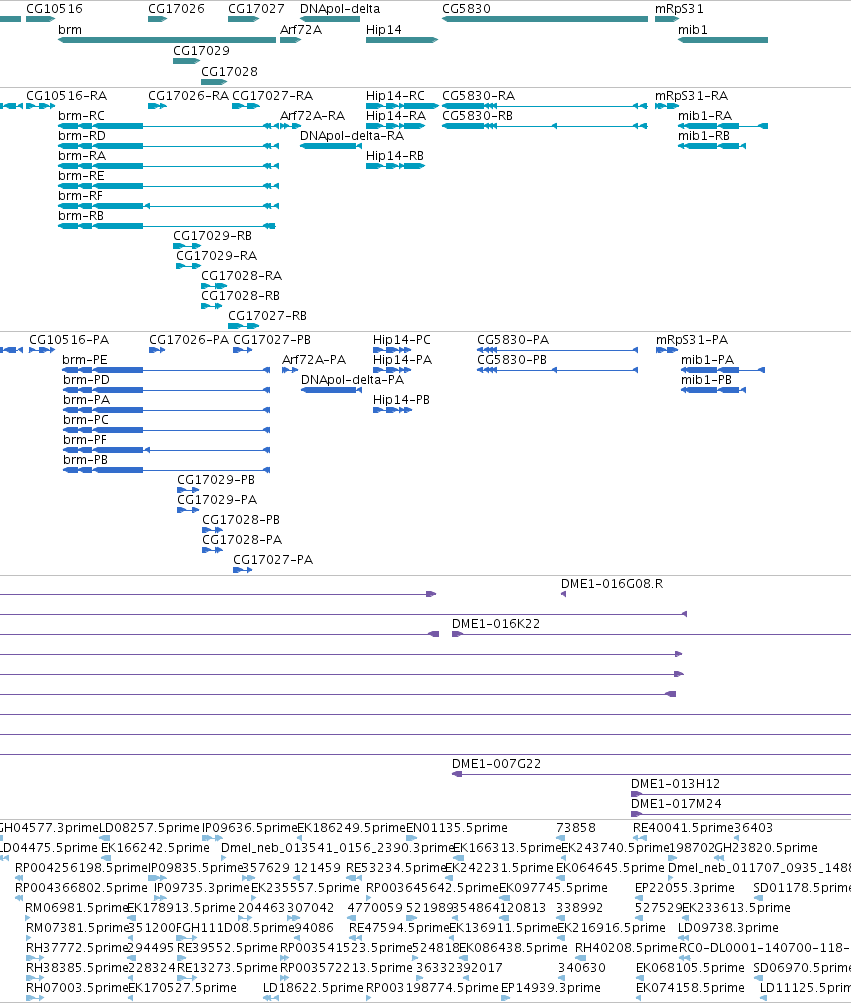Image resolution: width=851 pixels, height=1003 pixels.
Task: Click the Hip14-PC protein label
Action: tap(402, 340)
